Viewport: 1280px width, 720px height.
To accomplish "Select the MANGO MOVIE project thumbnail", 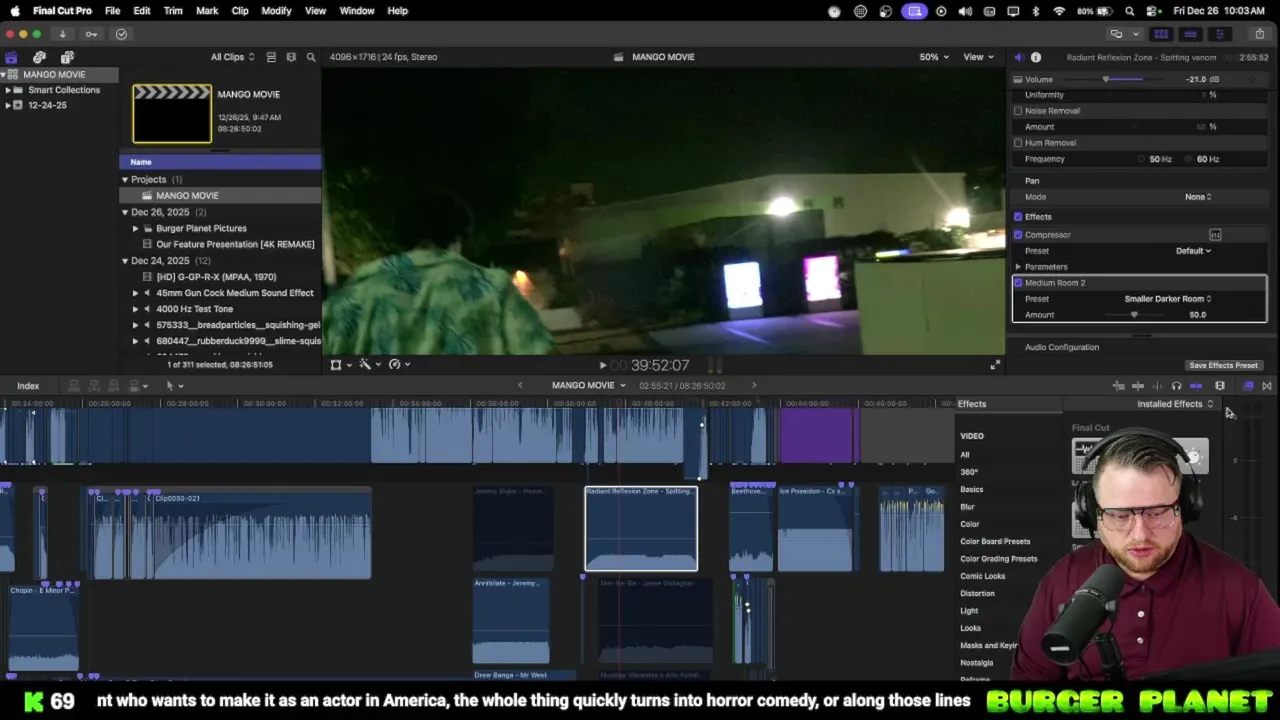I will (172, 114).
